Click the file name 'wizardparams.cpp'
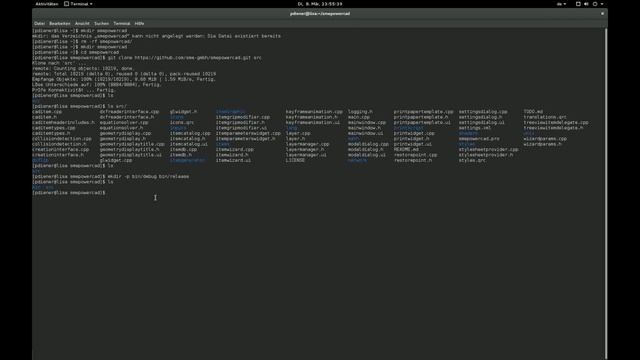Screen dimensions: 640x360 pyautogui.click(x=546, y=139)
